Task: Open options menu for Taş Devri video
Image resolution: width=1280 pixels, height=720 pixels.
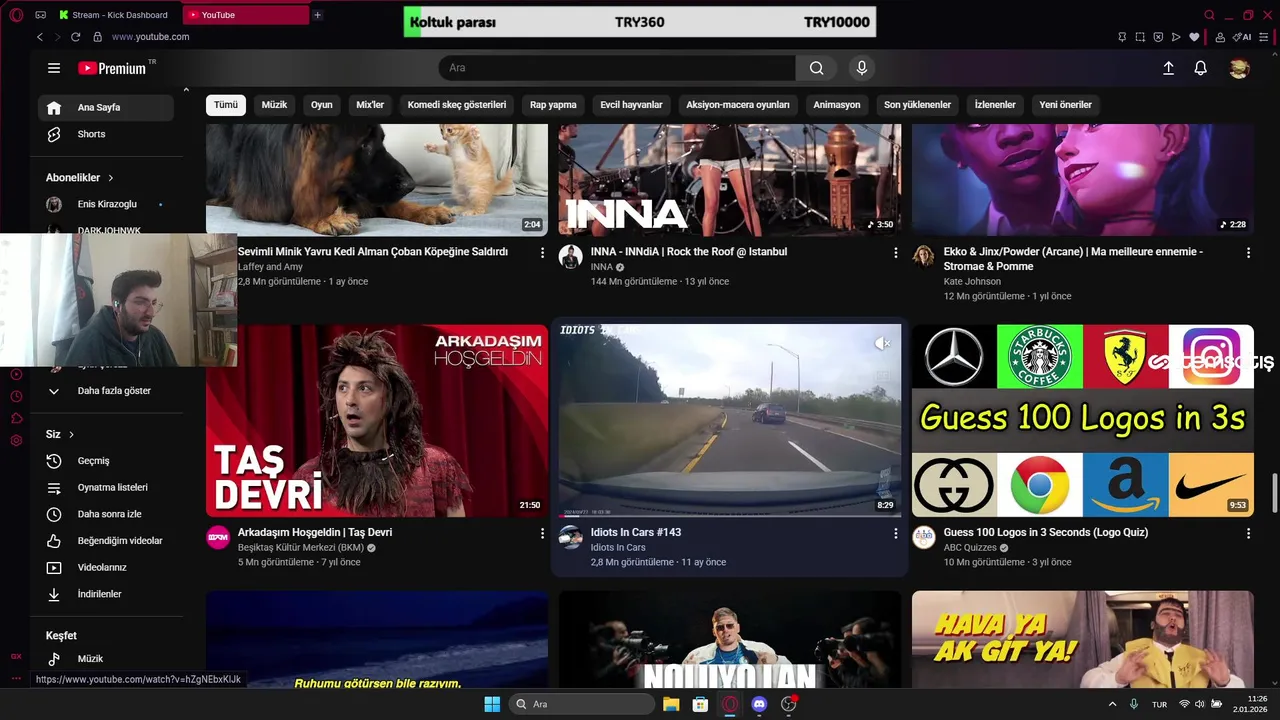Action: point(543,534)
